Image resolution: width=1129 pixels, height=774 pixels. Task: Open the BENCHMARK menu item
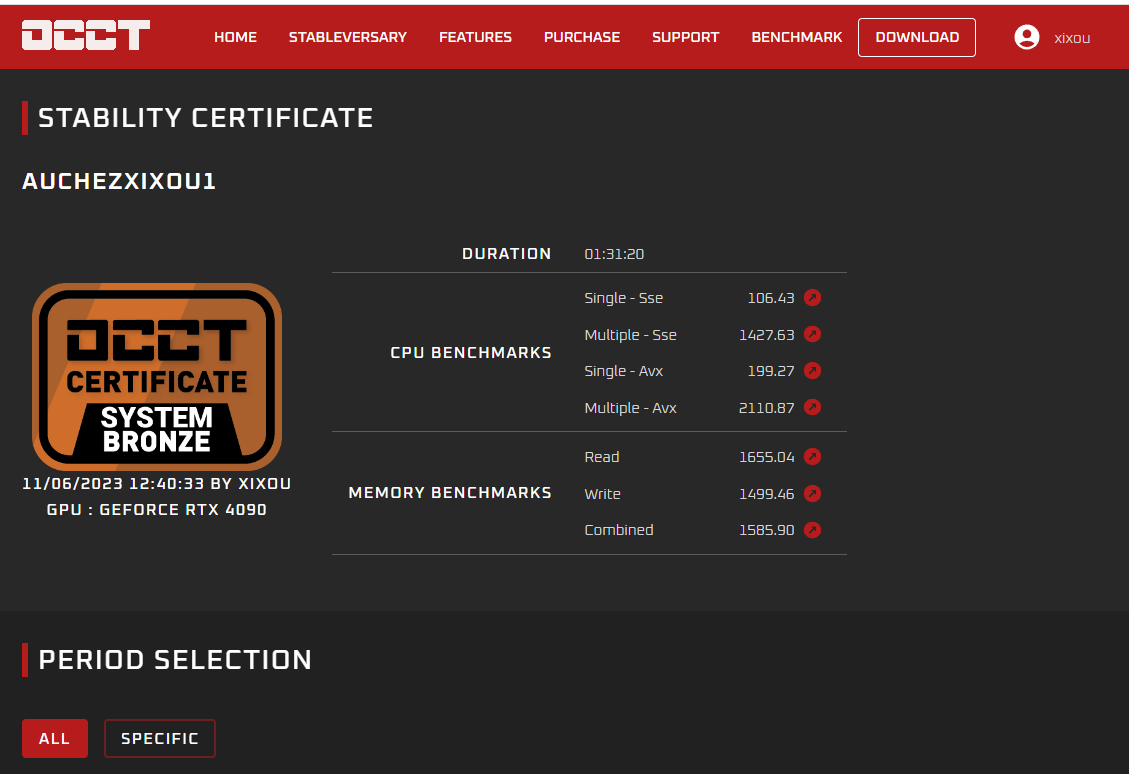pos(796,37)
